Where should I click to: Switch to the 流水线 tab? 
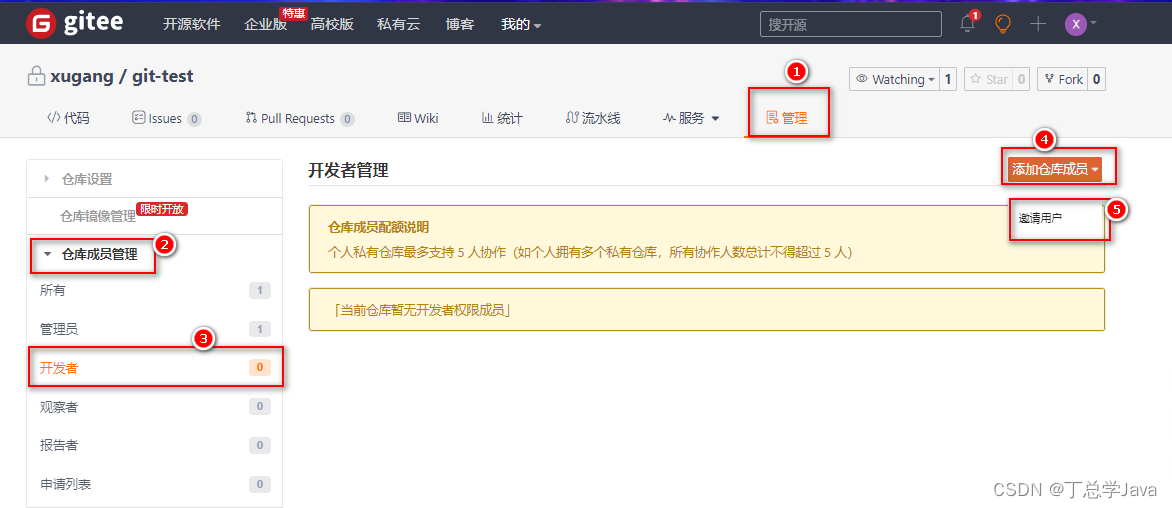point(593,118)
